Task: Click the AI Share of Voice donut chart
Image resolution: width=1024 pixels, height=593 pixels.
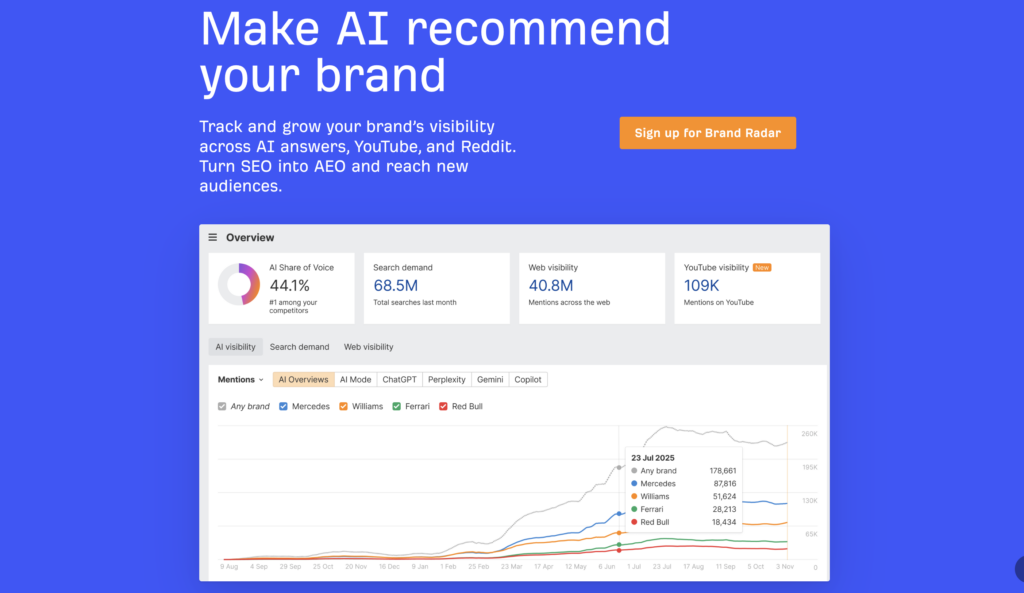Action: [239, 284]
